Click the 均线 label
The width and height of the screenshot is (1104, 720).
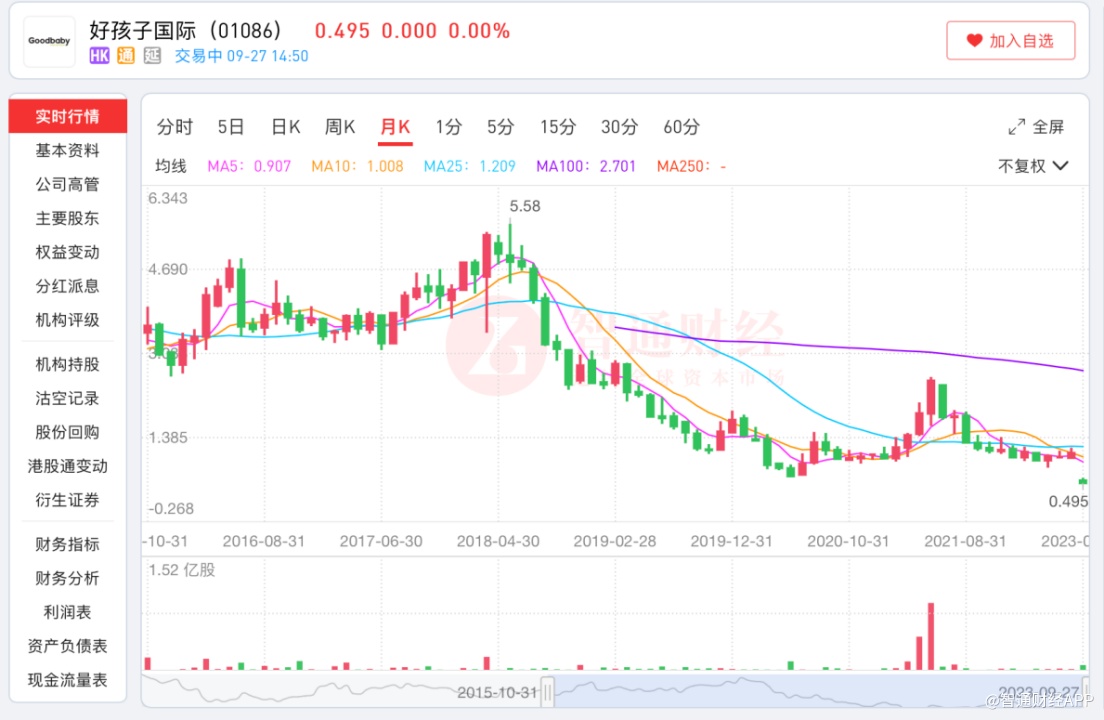[x=171, y=166]
